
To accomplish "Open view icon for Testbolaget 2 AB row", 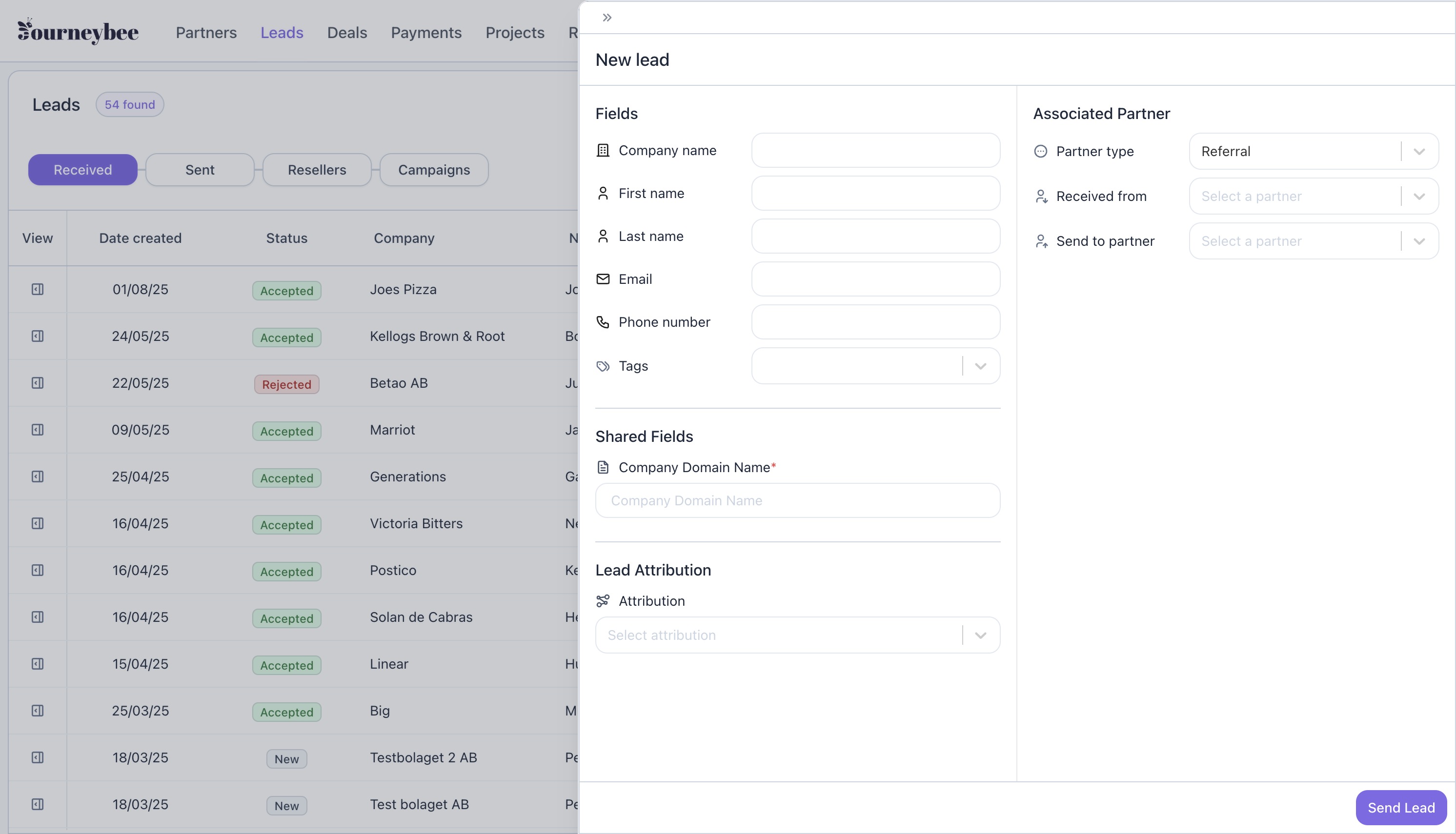I will 37,758.
